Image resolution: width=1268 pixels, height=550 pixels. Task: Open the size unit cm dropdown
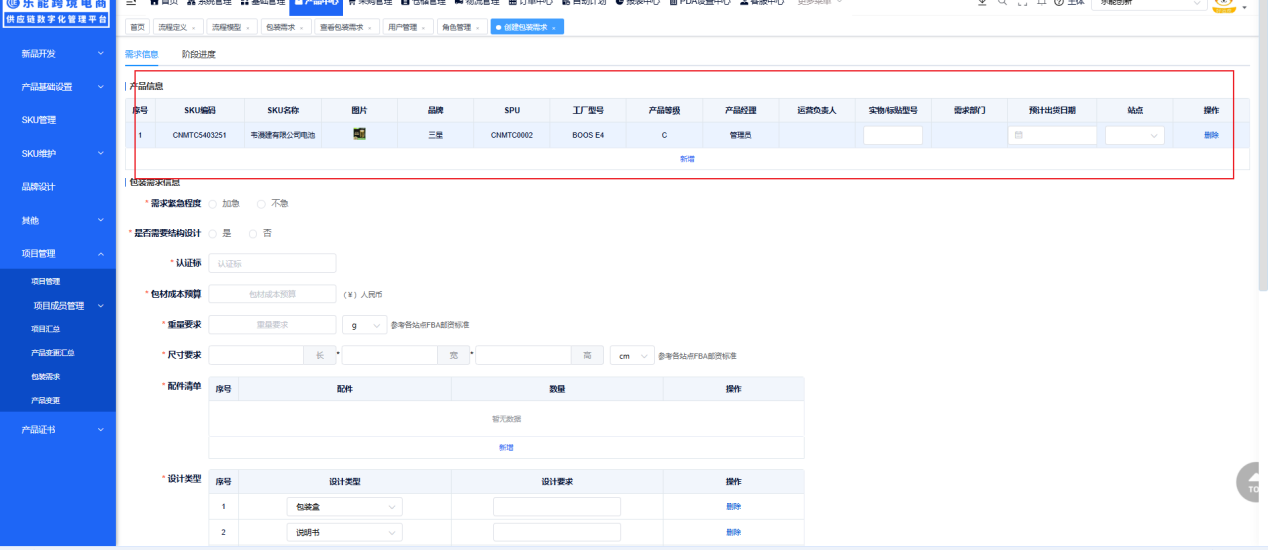pos(632,355)
